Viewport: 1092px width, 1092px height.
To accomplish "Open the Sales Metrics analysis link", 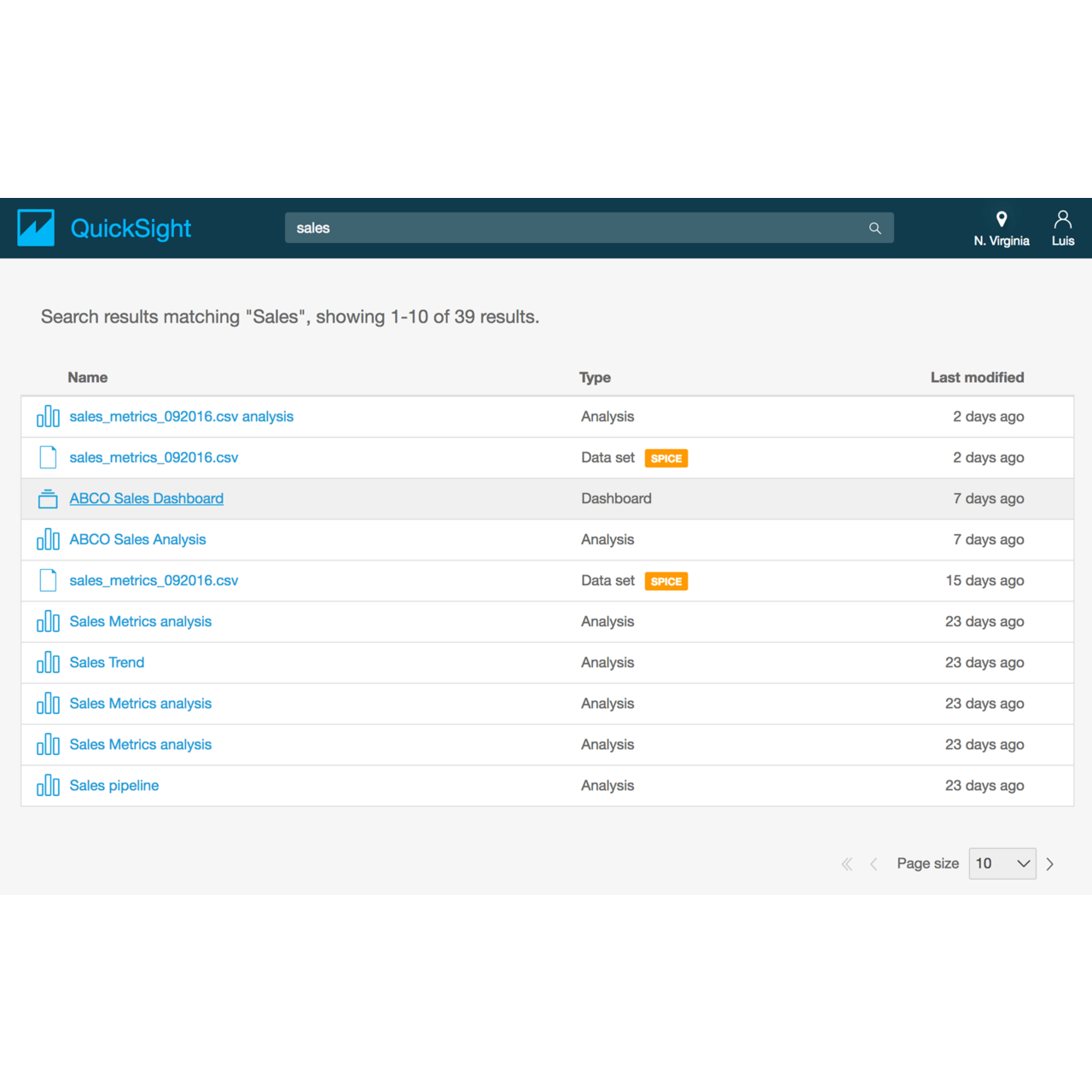I will (x=140, y=621).
